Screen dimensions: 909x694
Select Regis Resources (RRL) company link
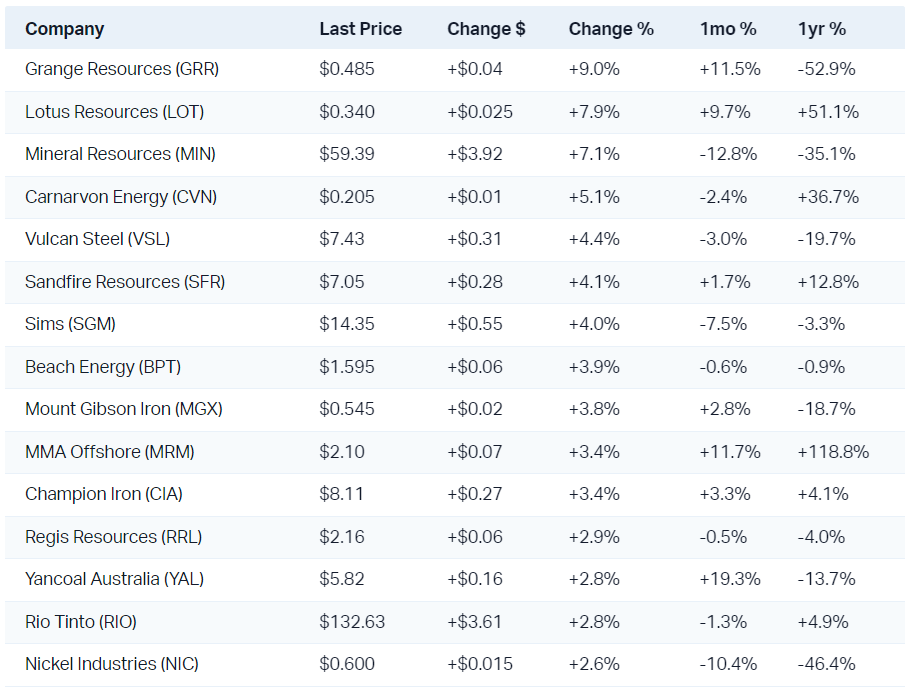[113, 537]
